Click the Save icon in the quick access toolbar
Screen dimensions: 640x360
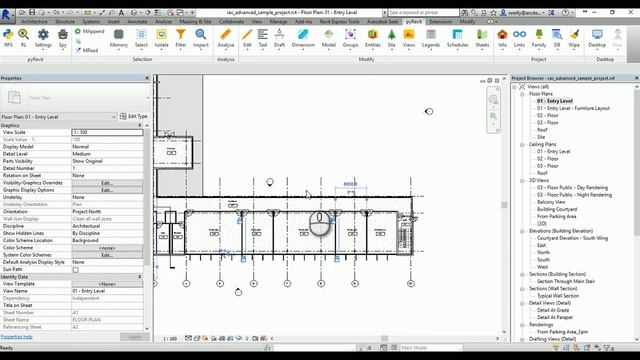pyautogui.click(x=32, y=13)
